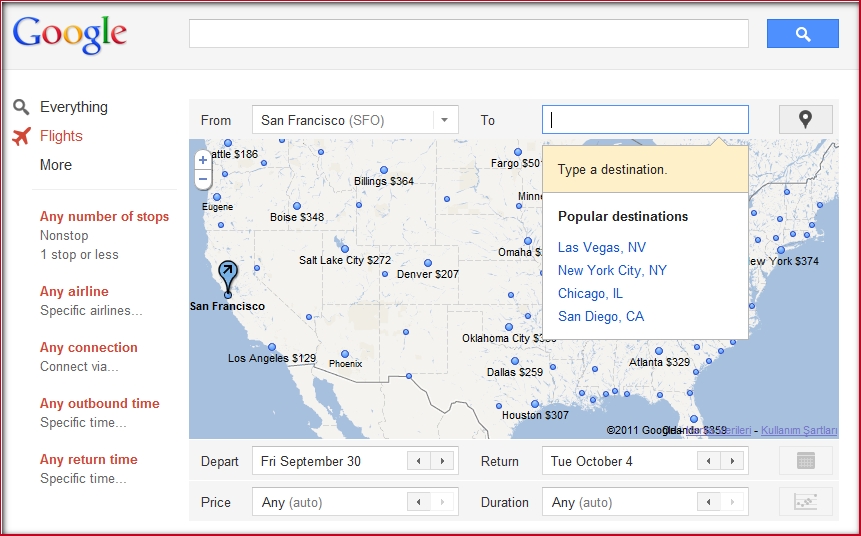Choose Any number of stops filter
The width and height of the screenshot is (861, 536).
(x=104, y=216)
